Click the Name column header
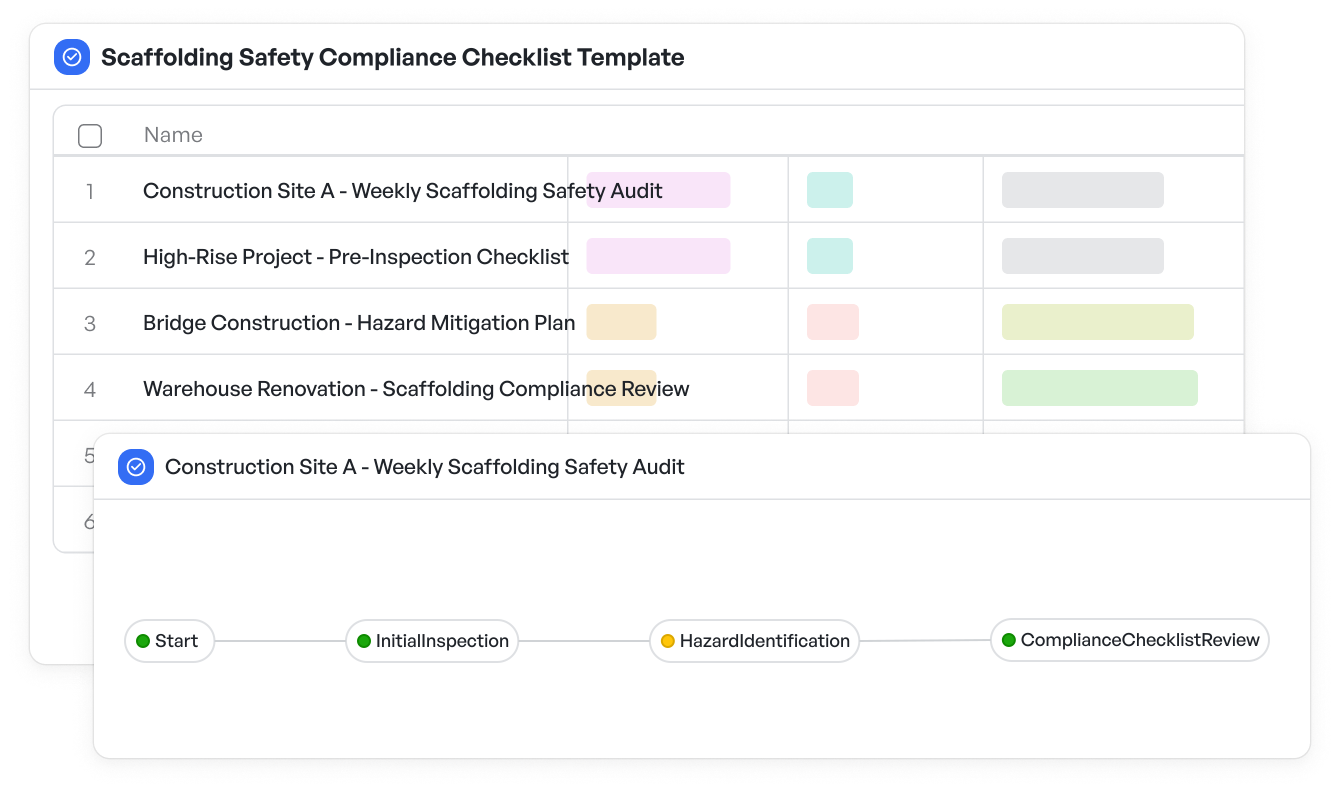 point(173,135)
